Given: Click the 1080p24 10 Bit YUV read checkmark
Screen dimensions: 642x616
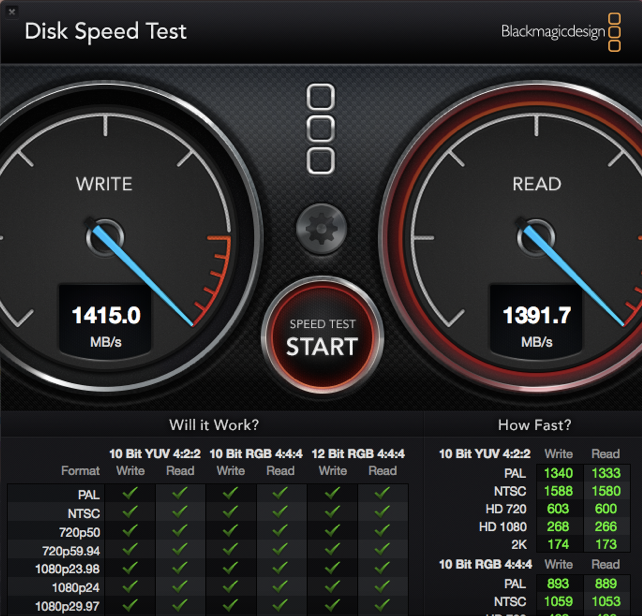Looking at the screenshot, I should pos(180,586).
